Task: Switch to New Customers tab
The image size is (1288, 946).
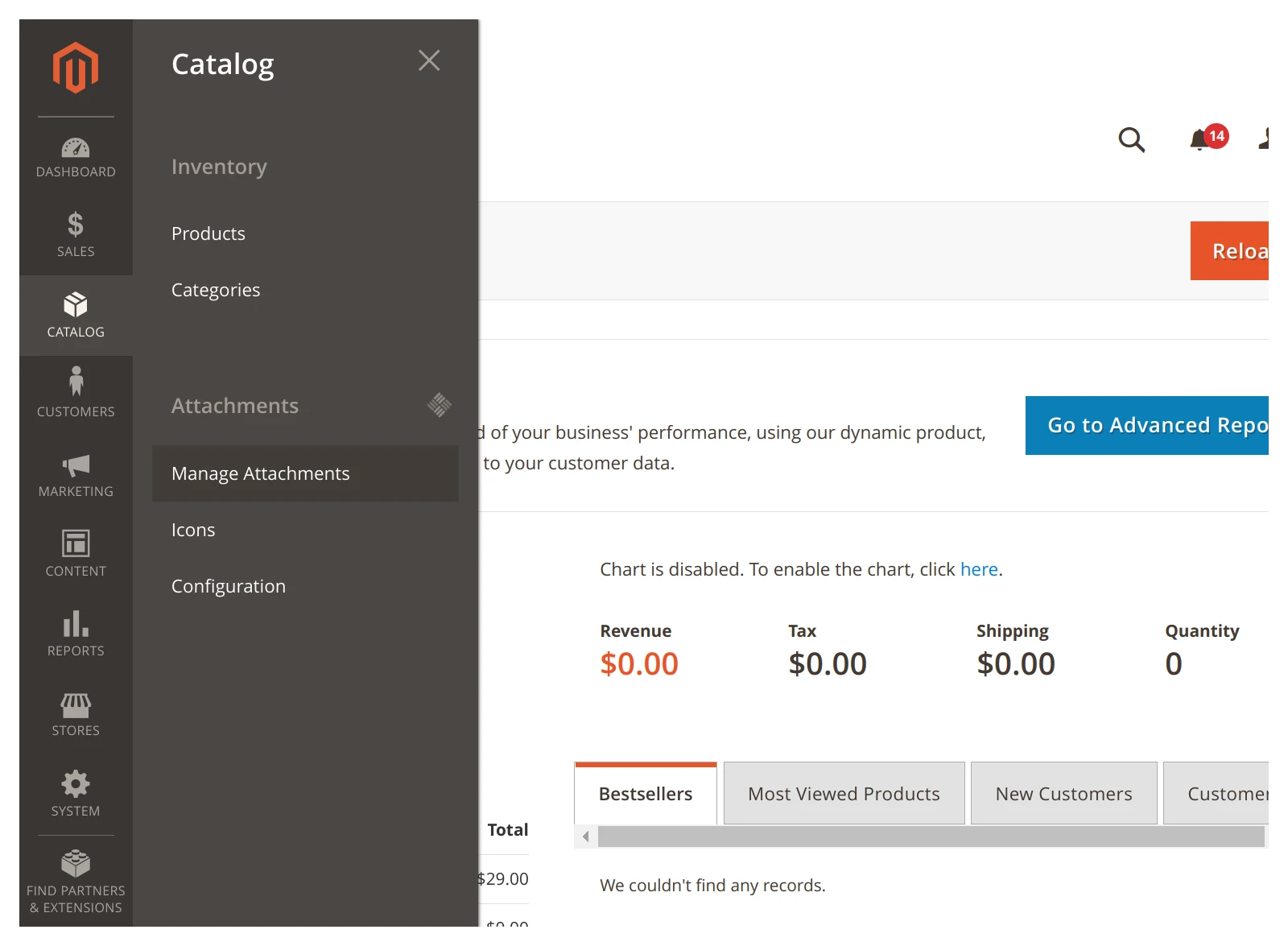Action: (x=1063, y=793)
